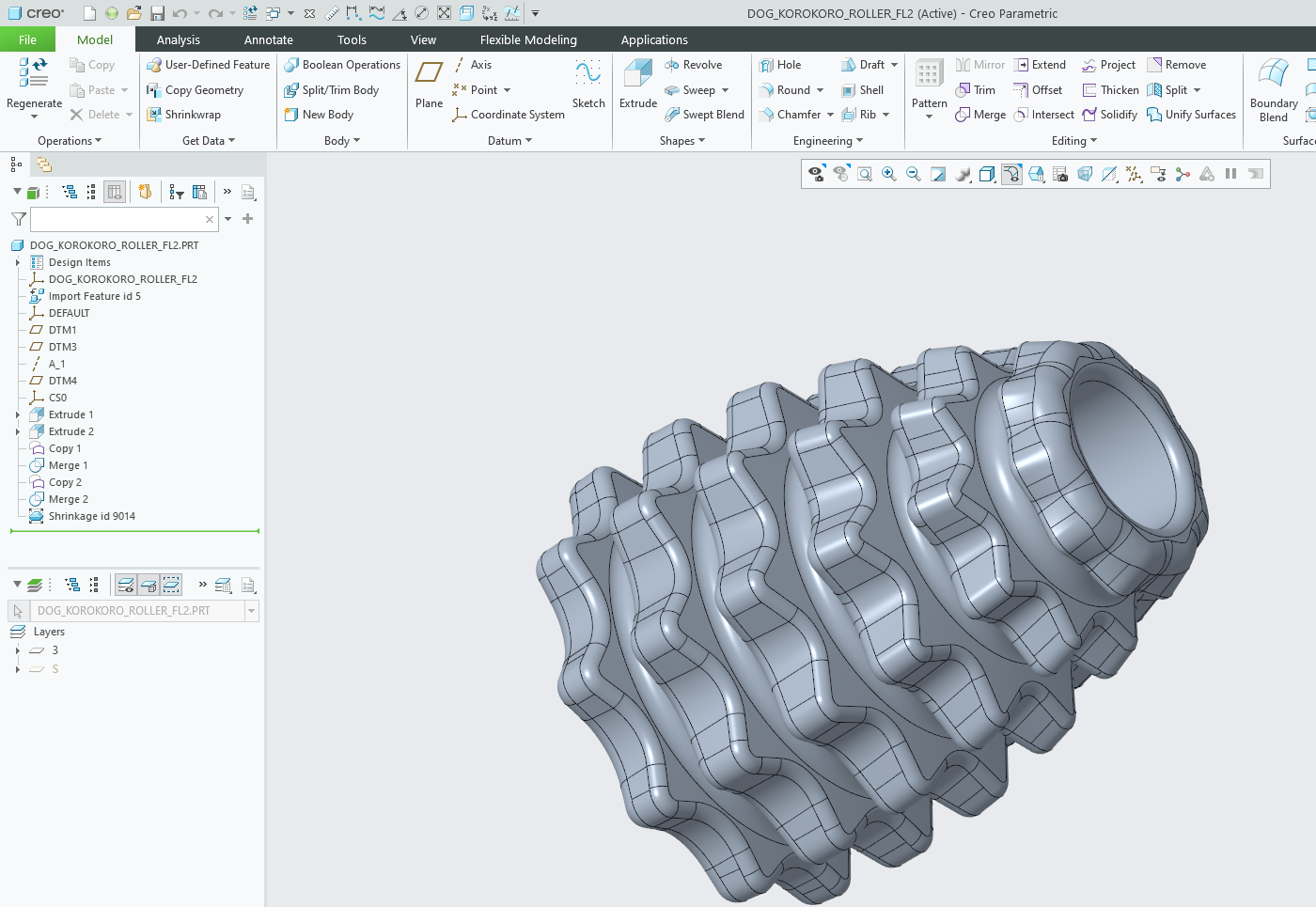
Task: Open the Folder Browser tab icon
Action: click(x=44, y=164)
